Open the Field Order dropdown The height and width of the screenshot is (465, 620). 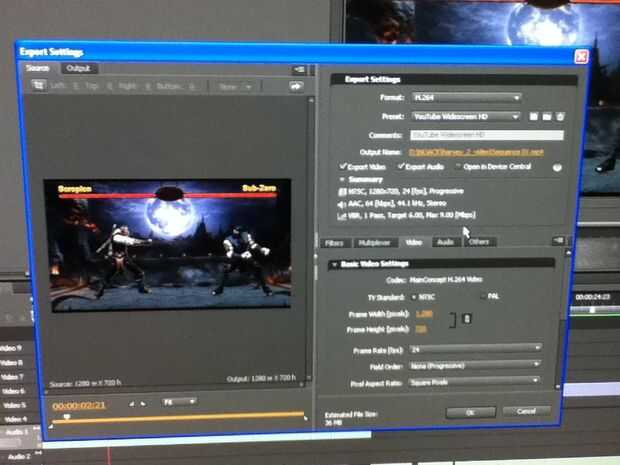[474, 365]
